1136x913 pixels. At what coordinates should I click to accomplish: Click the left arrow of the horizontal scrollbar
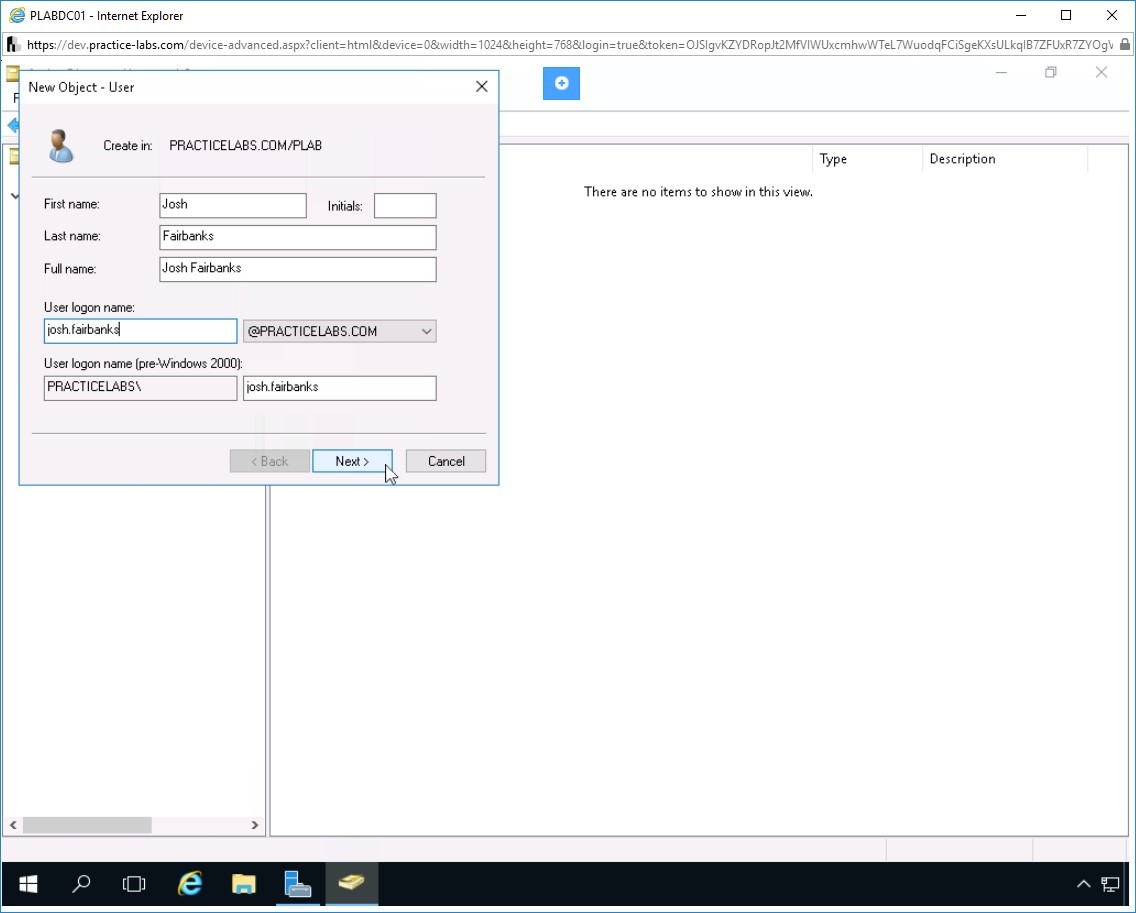point(13,825)
